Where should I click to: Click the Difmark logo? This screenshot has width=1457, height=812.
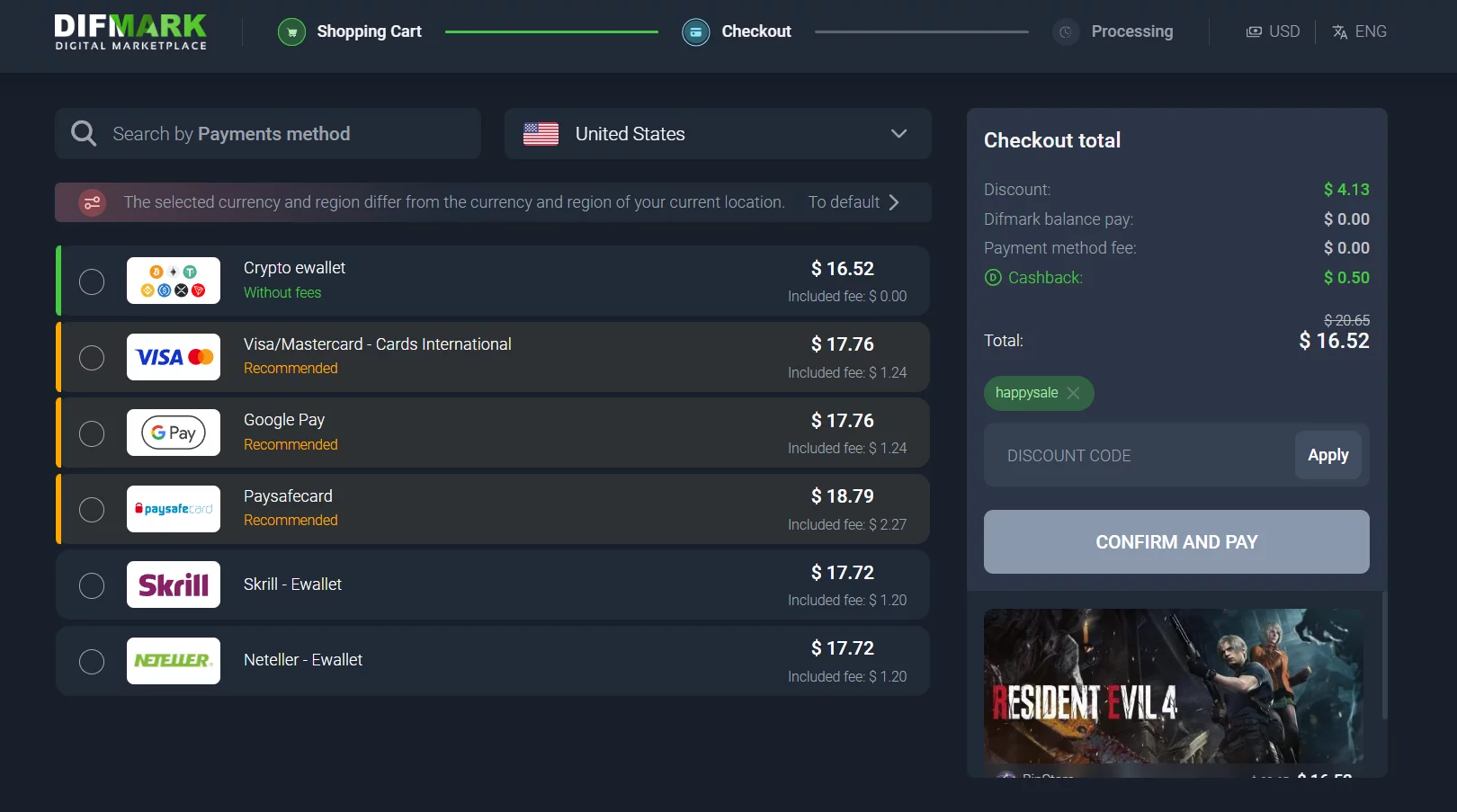click(x=130, y=31)
